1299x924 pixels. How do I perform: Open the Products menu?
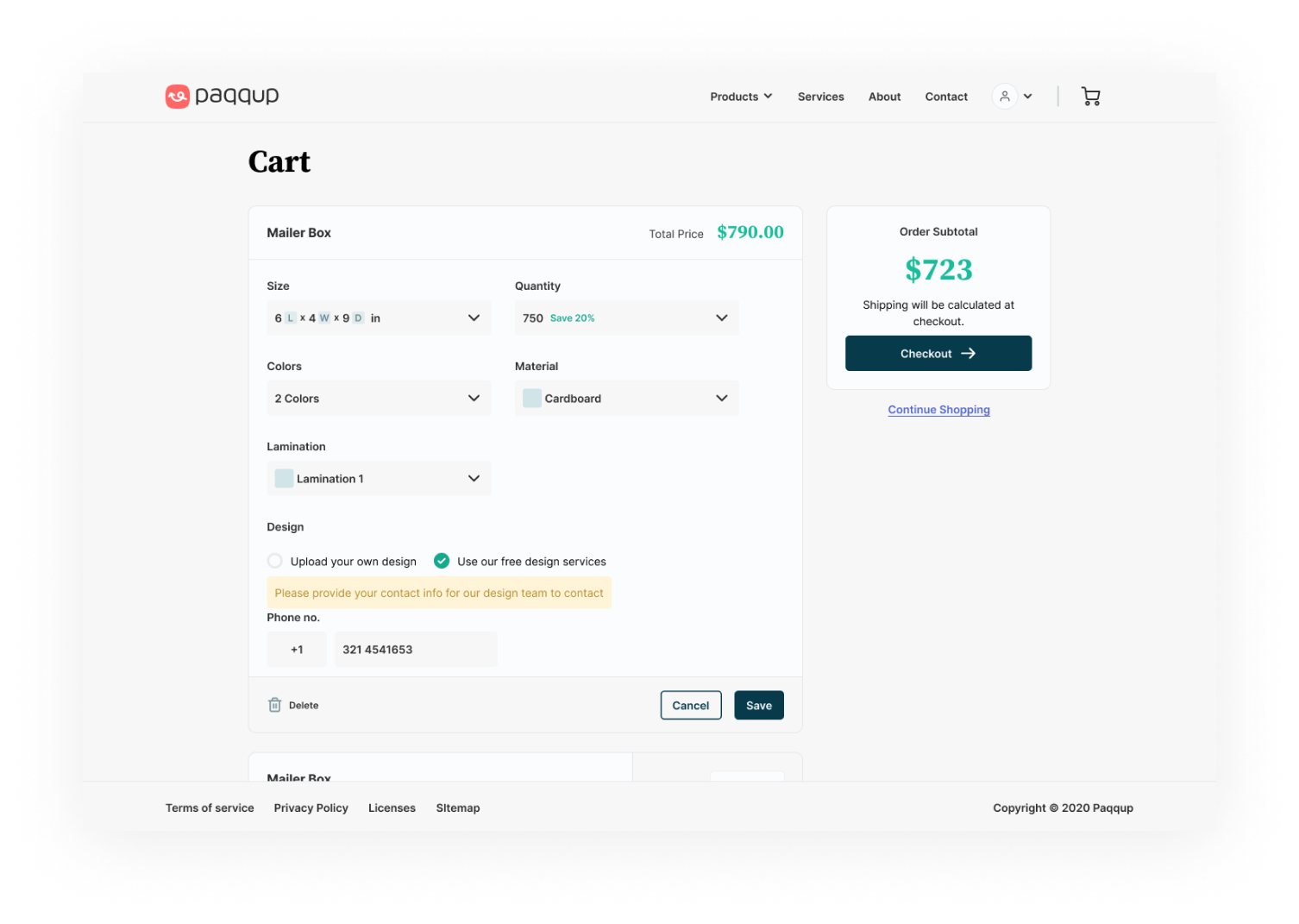tap(741, 97)
